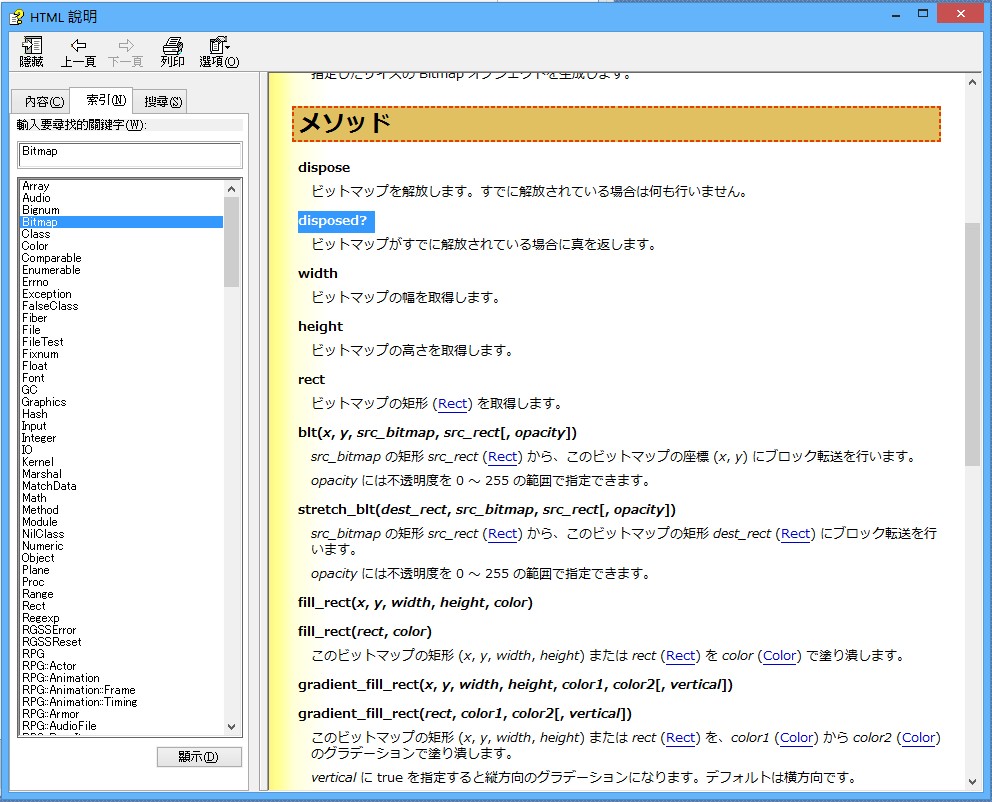Screen dimensions: 992x802
Task: Select 'Bitmap' in the index list
Action: (121, 222)
